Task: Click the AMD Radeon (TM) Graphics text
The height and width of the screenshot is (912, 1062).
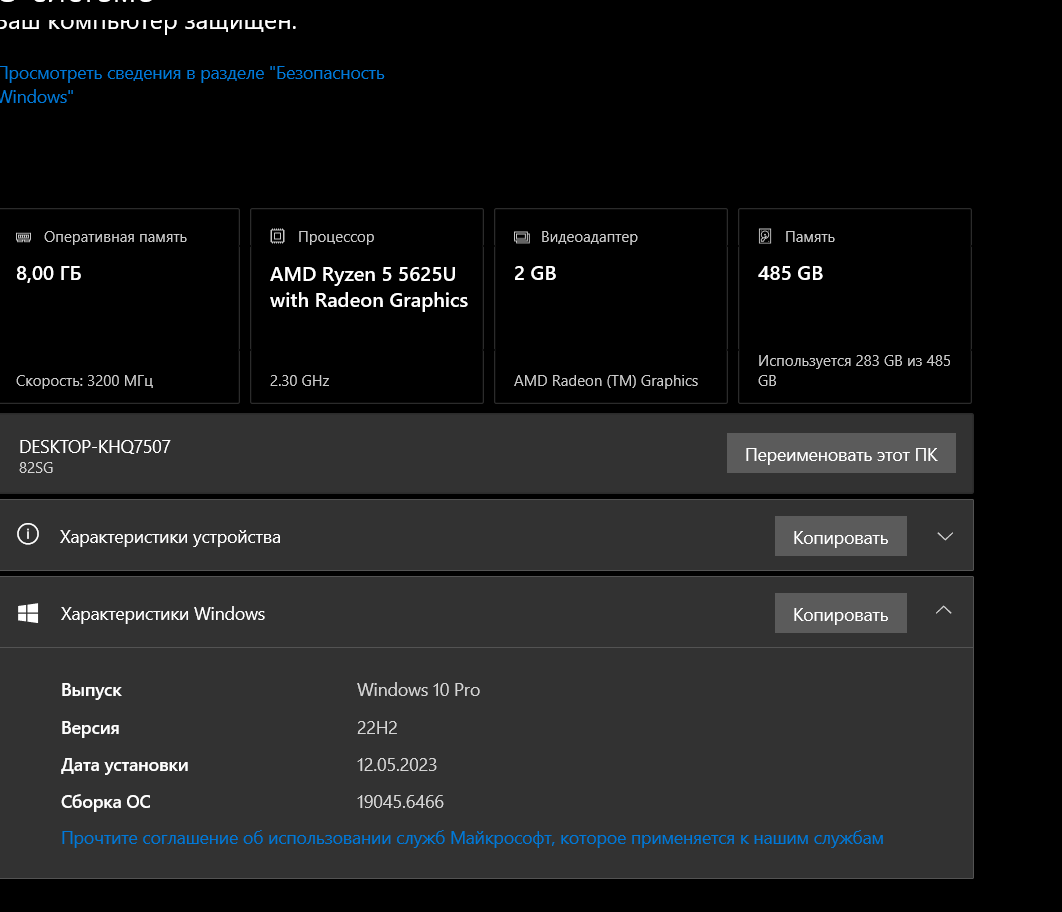Action: pyautogui.click(x=606, y=381)
